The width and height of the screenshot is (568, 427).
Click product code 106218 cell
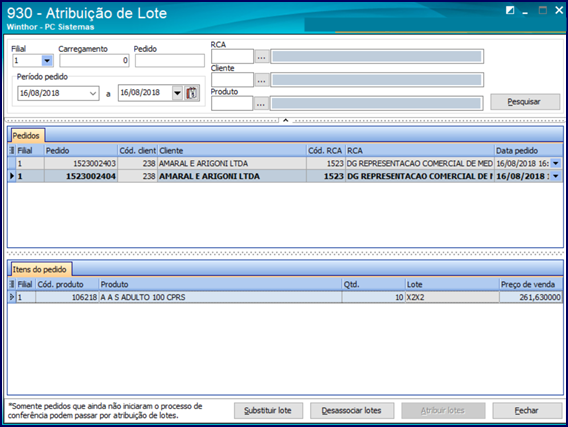(67, 297)
